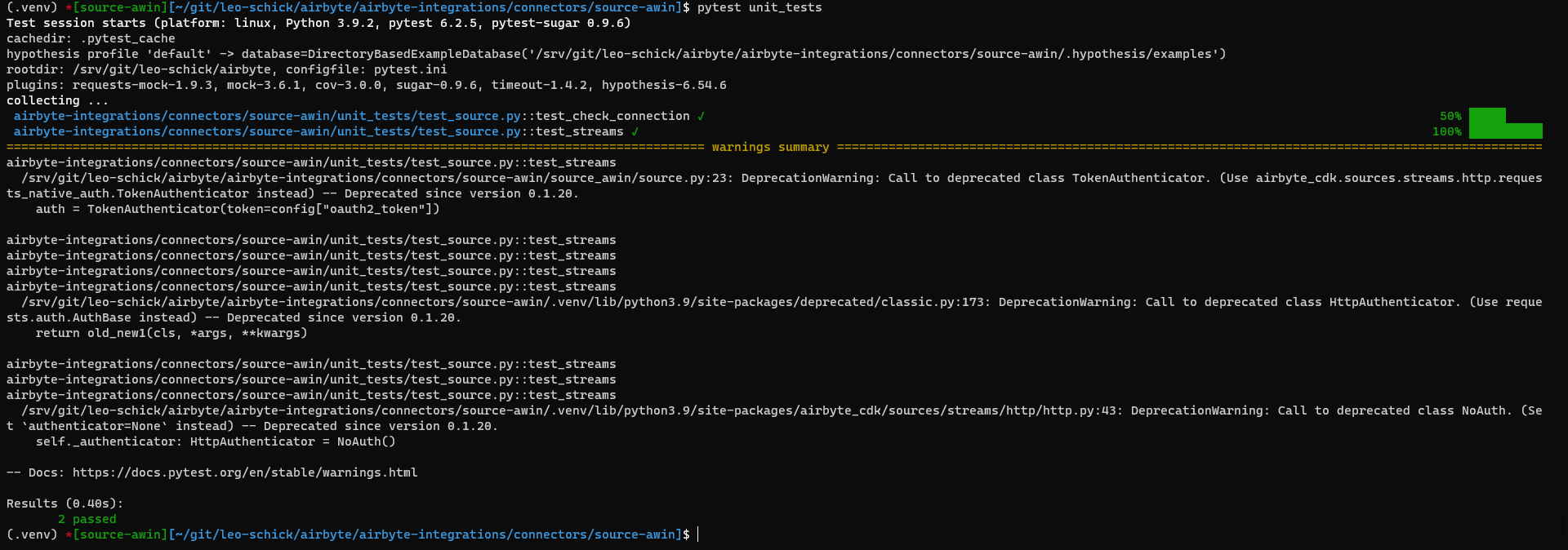Click '-- Deprecated since version 0.1.20.' under source.py warning
Screen dimensions: 1568x550
click(x=450, y=193)
